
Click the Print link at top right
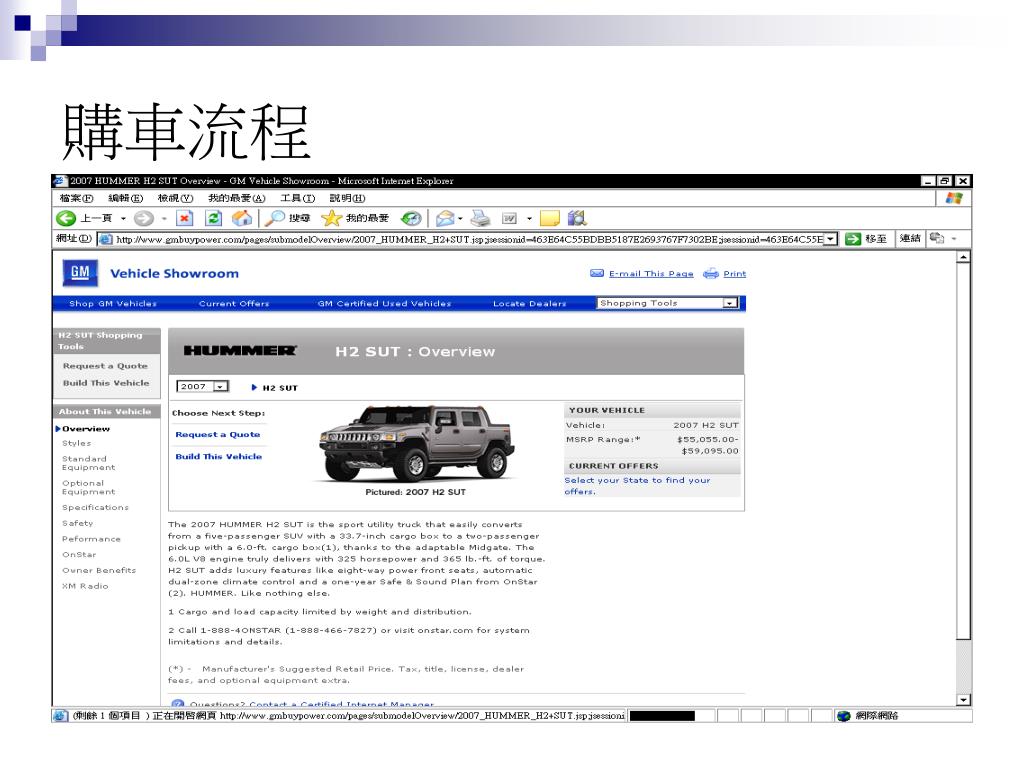click(735, 274)
